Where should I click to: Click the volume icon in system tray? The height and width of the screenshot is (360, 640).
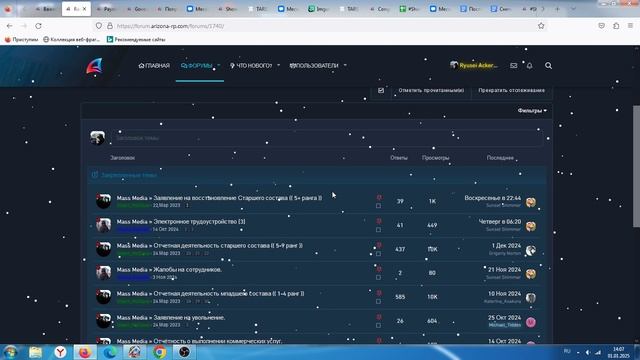point(588,352)
